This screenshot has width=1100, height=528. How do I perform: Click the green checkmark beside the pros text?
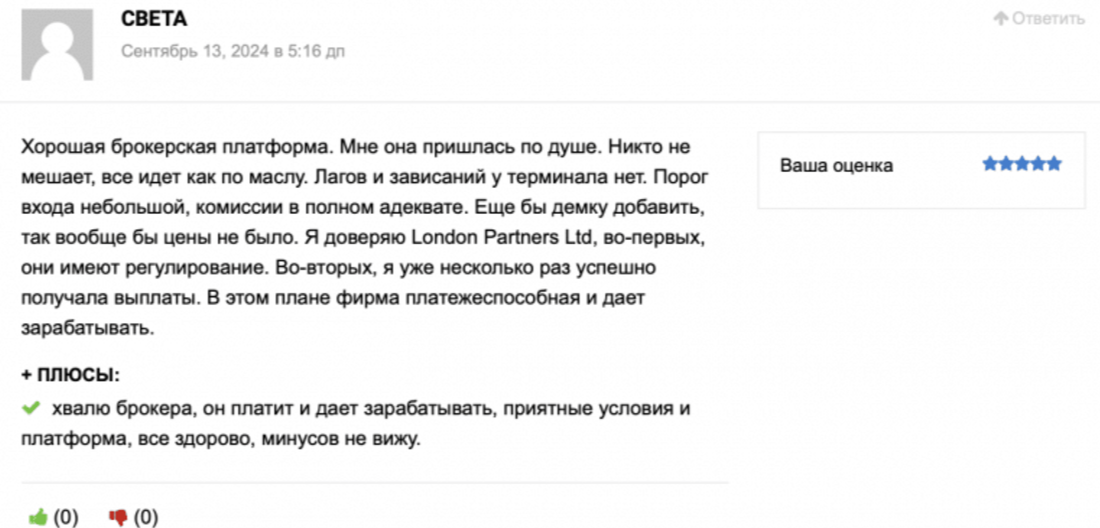30,408
